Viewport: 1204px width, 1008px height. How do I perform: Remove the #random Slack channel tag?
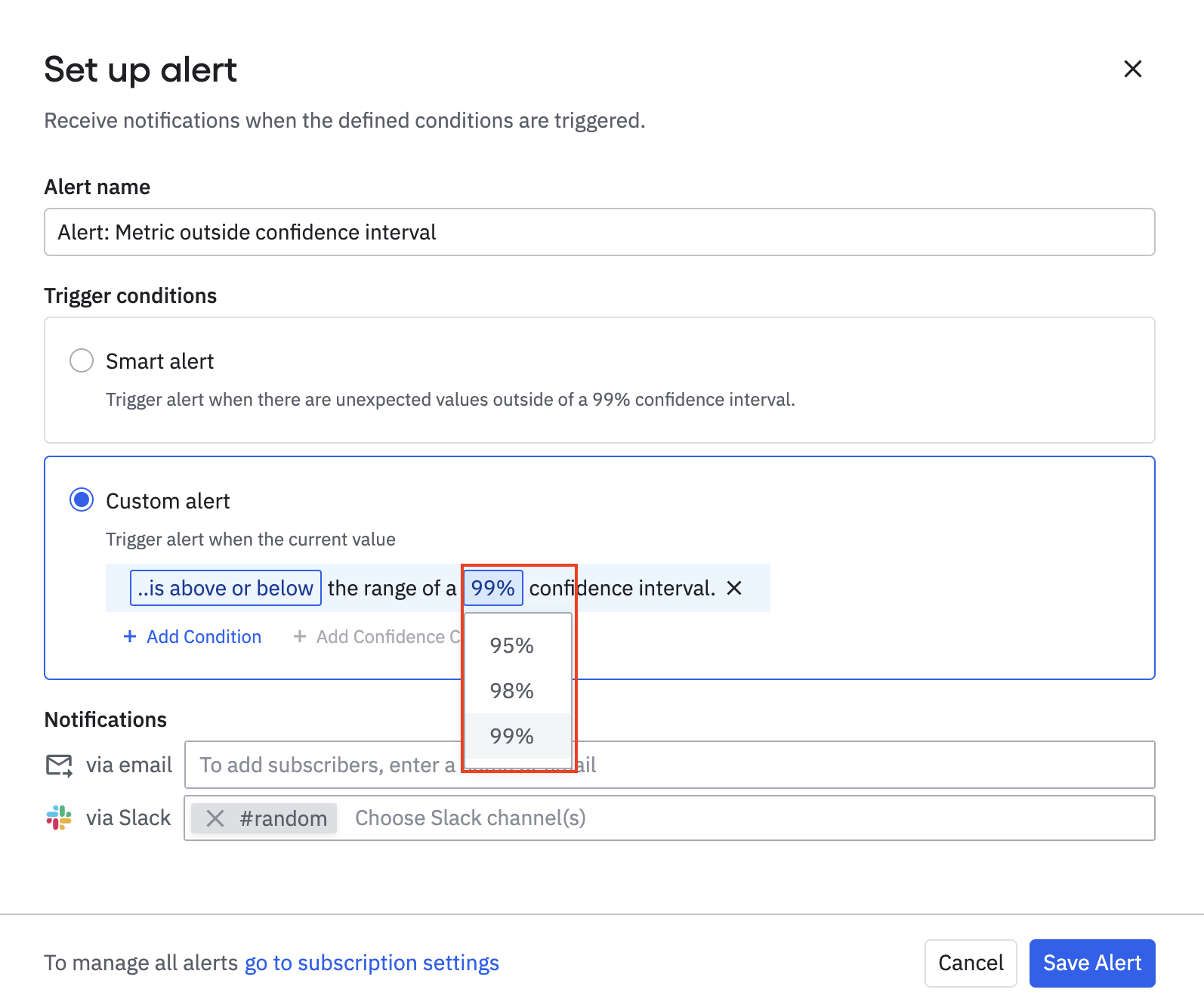tap(215, 818)
